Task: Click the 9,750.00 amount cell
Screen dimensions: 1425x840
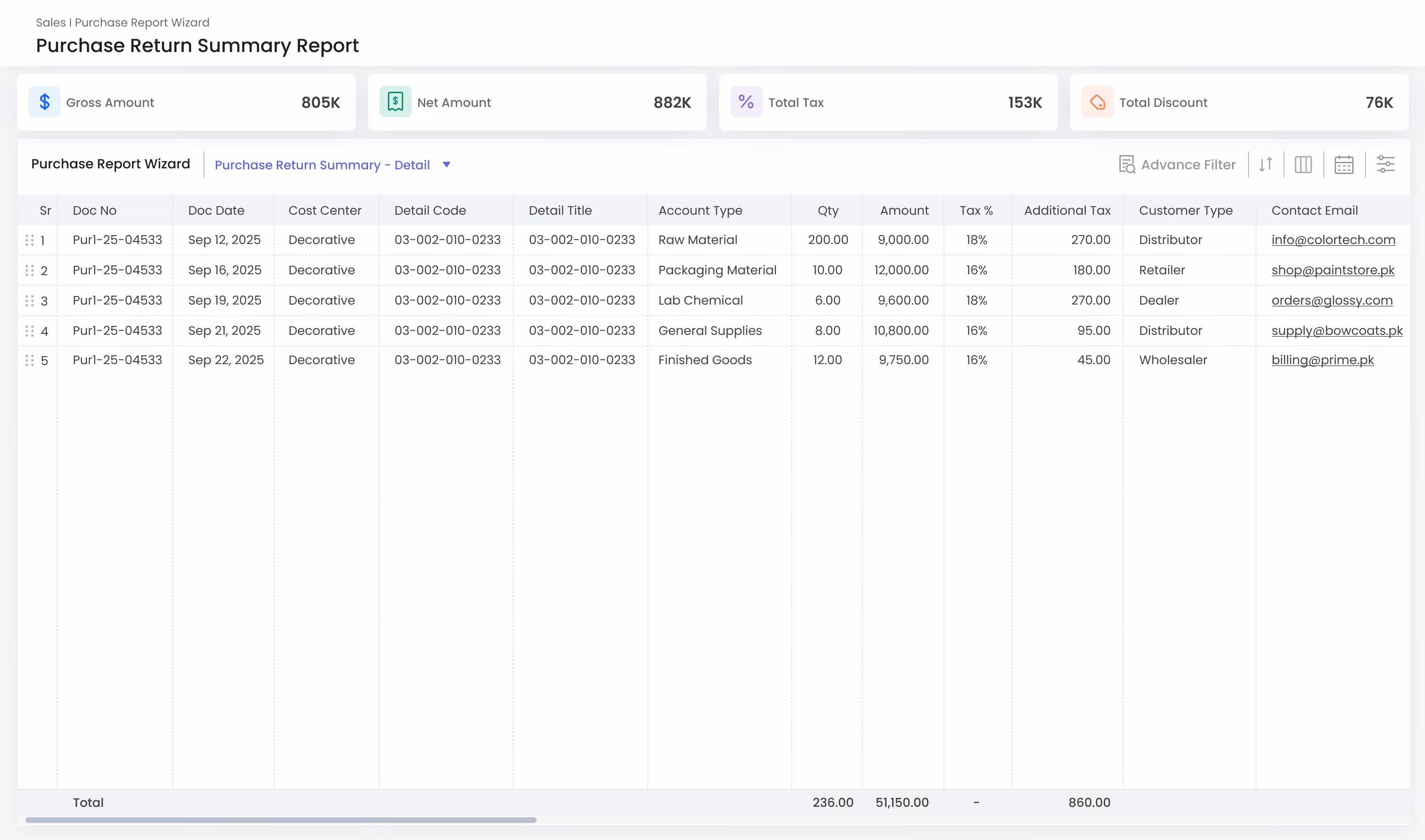Action: click(x=904, y=360)
